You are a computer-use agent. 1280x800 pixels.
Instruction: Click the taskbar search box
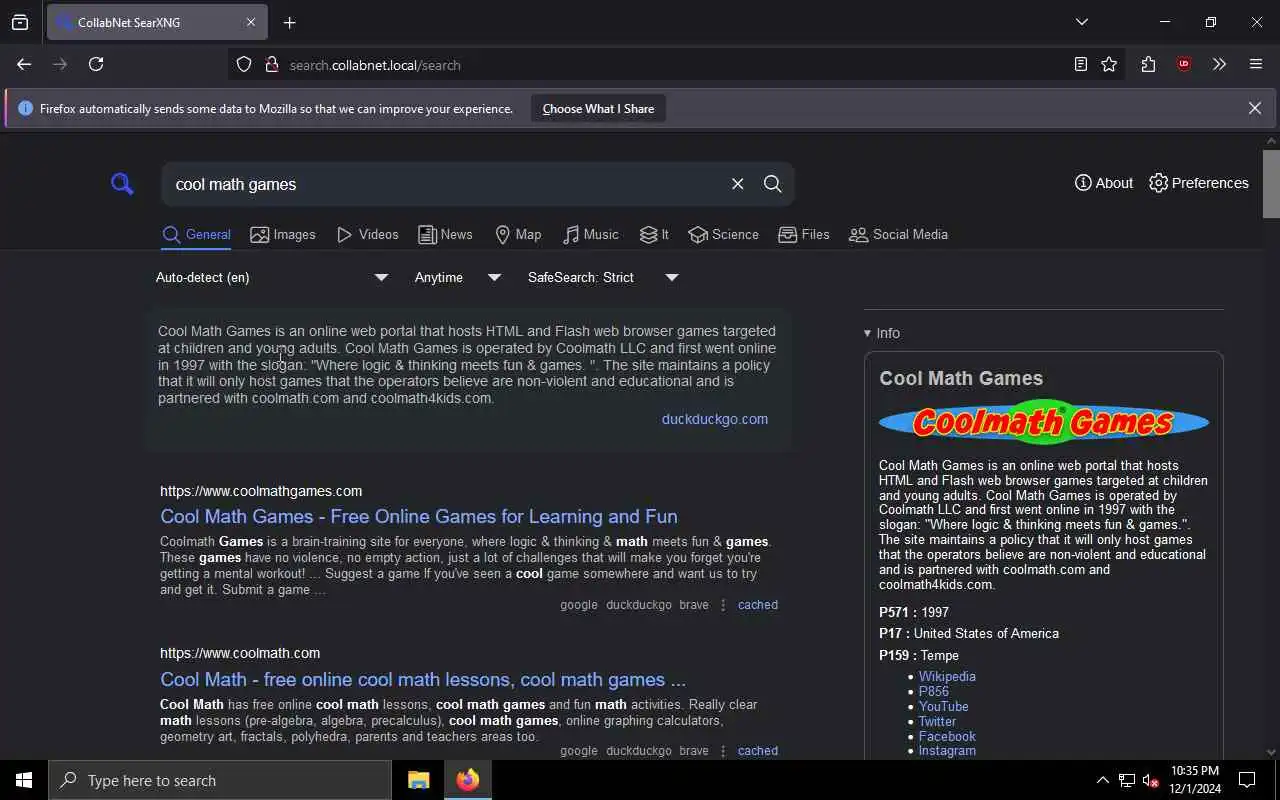220,780
